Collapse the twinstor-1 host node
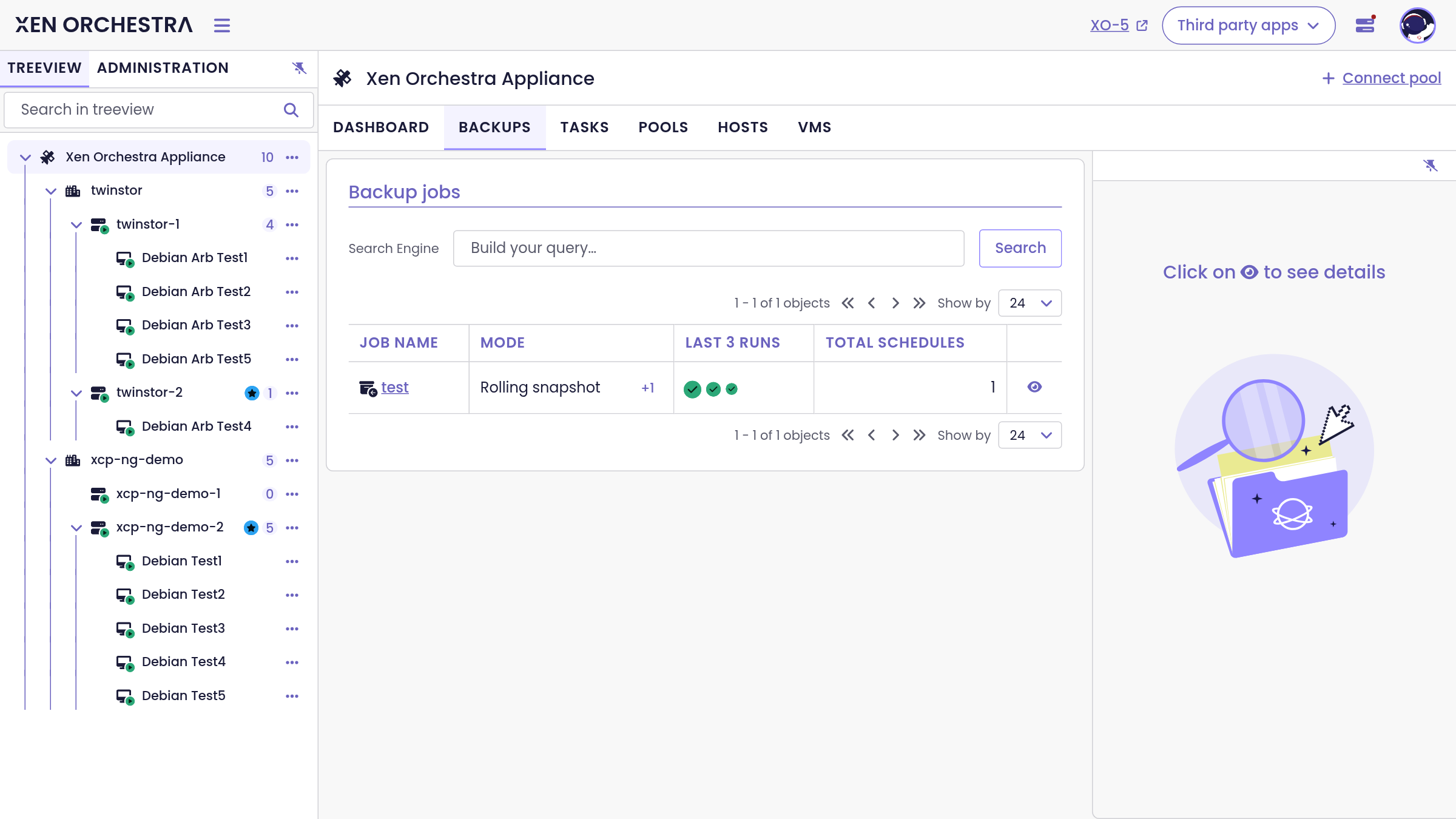Viewport: 1456px width, 819px height. click(76, 225)
